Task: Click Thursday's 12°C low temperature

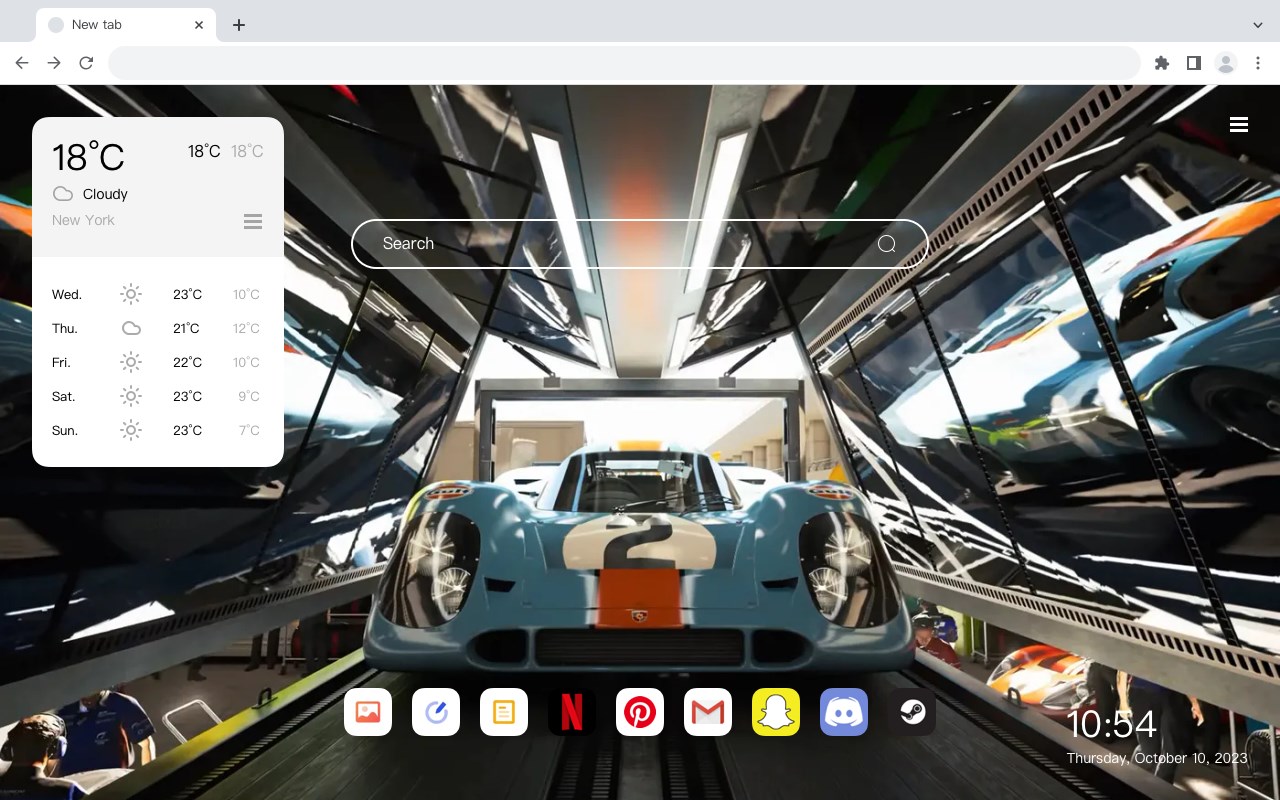Action: click(x=246, y=328)
